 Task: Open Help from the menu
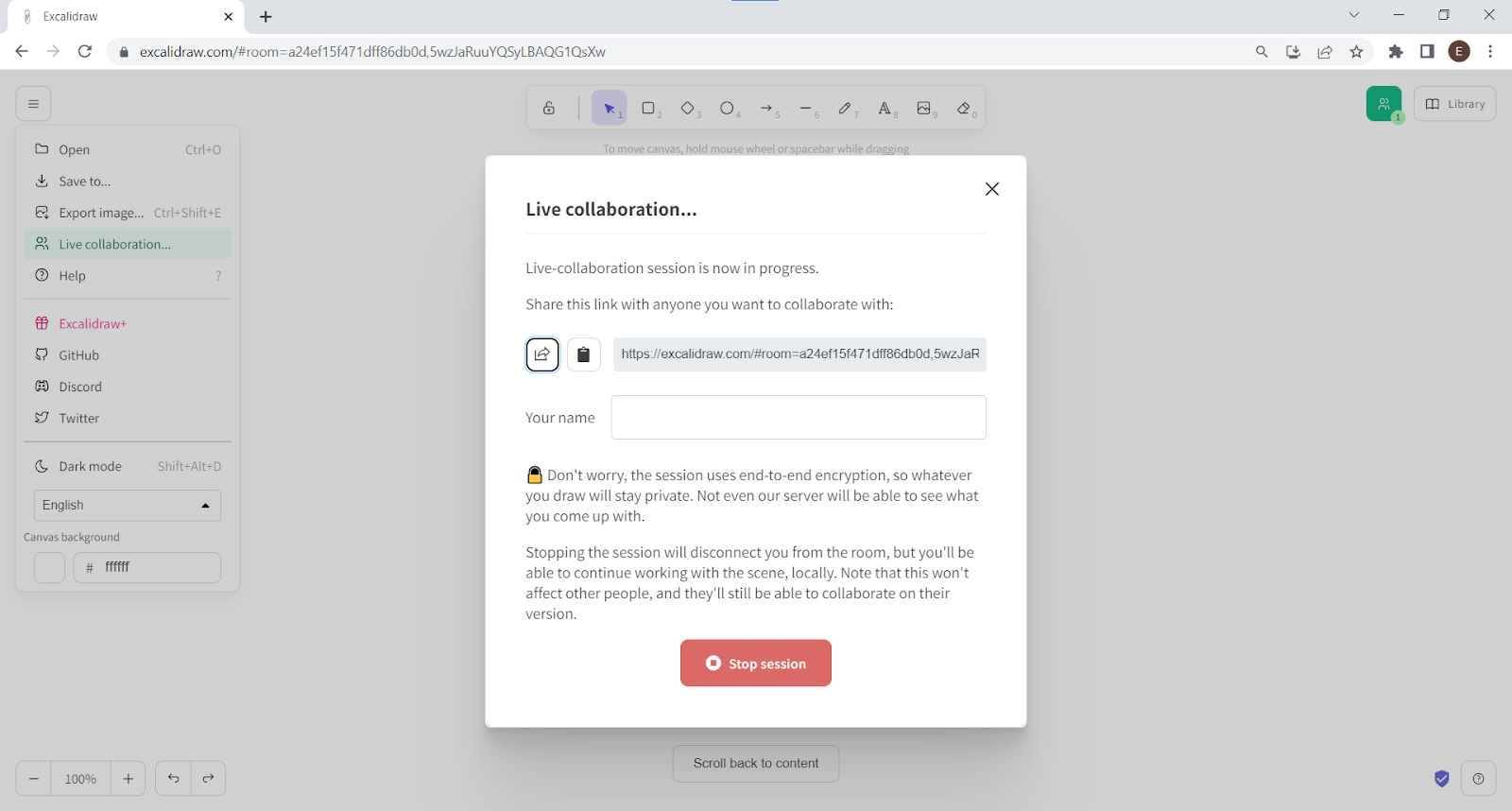point(128,275)
